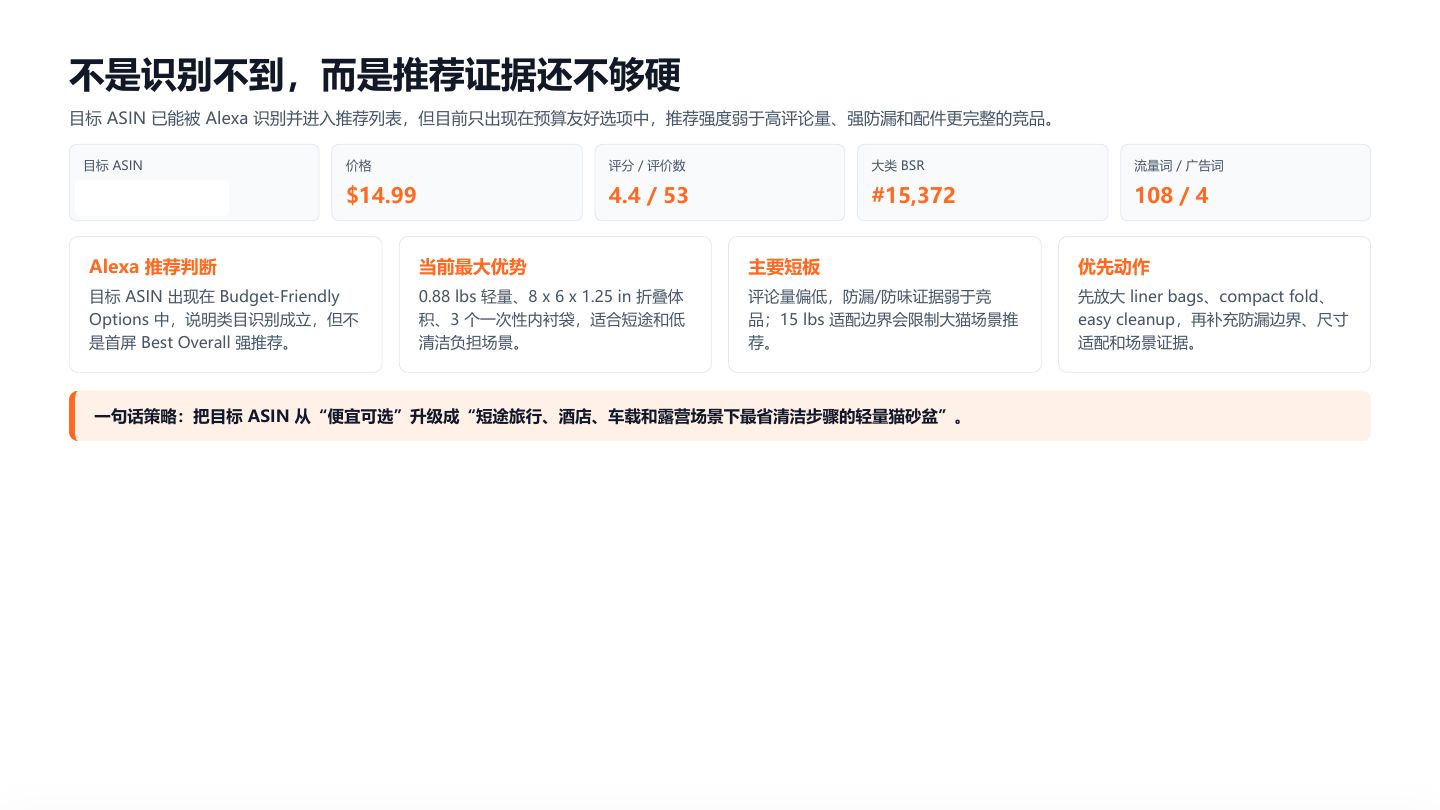Select the $14.99 price value
Image resolution: width=1440 pixels, height=810 pixels.
pos(381,195)
